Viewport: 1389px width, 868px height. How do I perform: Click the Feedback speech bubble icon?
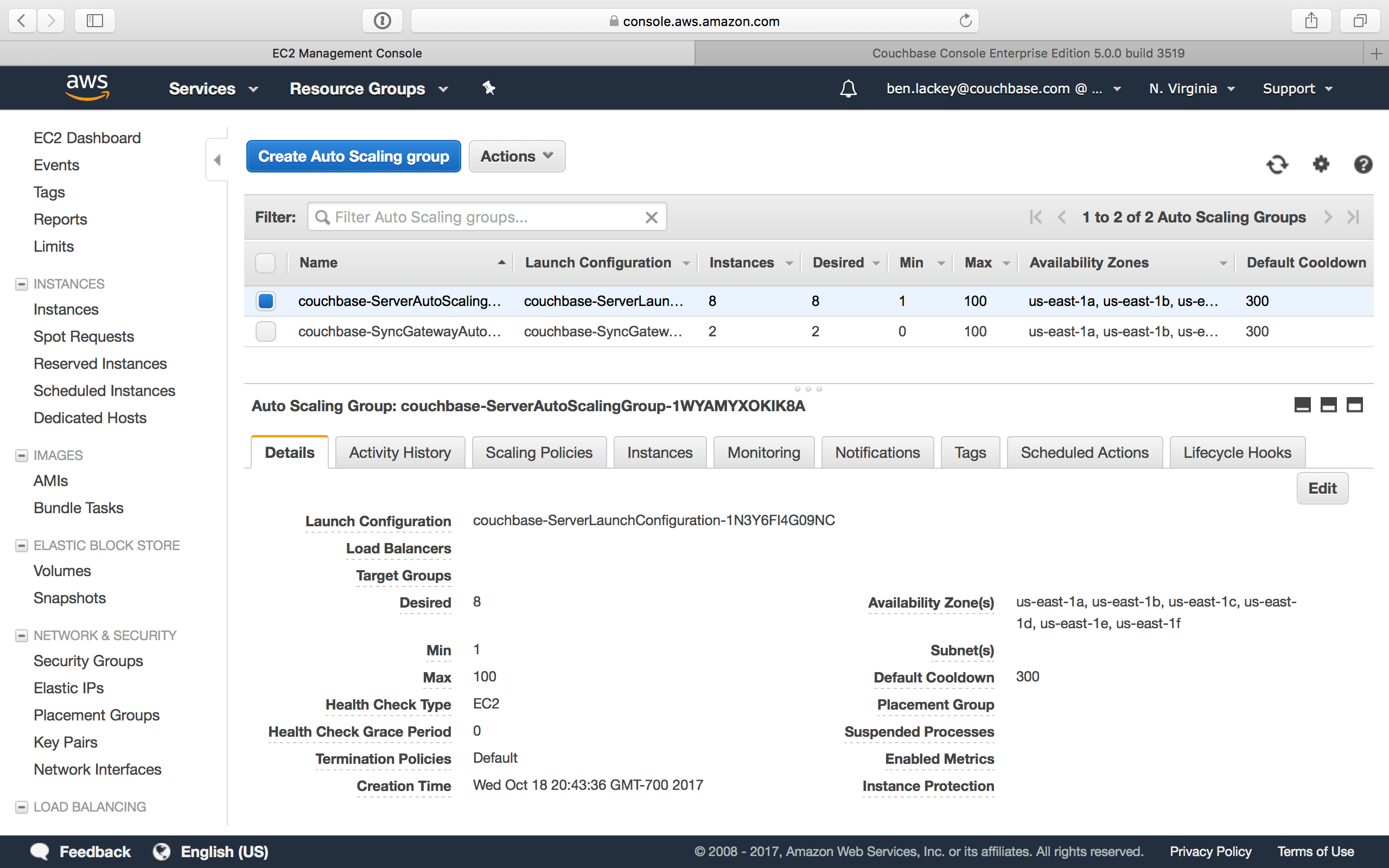(39, 851)
